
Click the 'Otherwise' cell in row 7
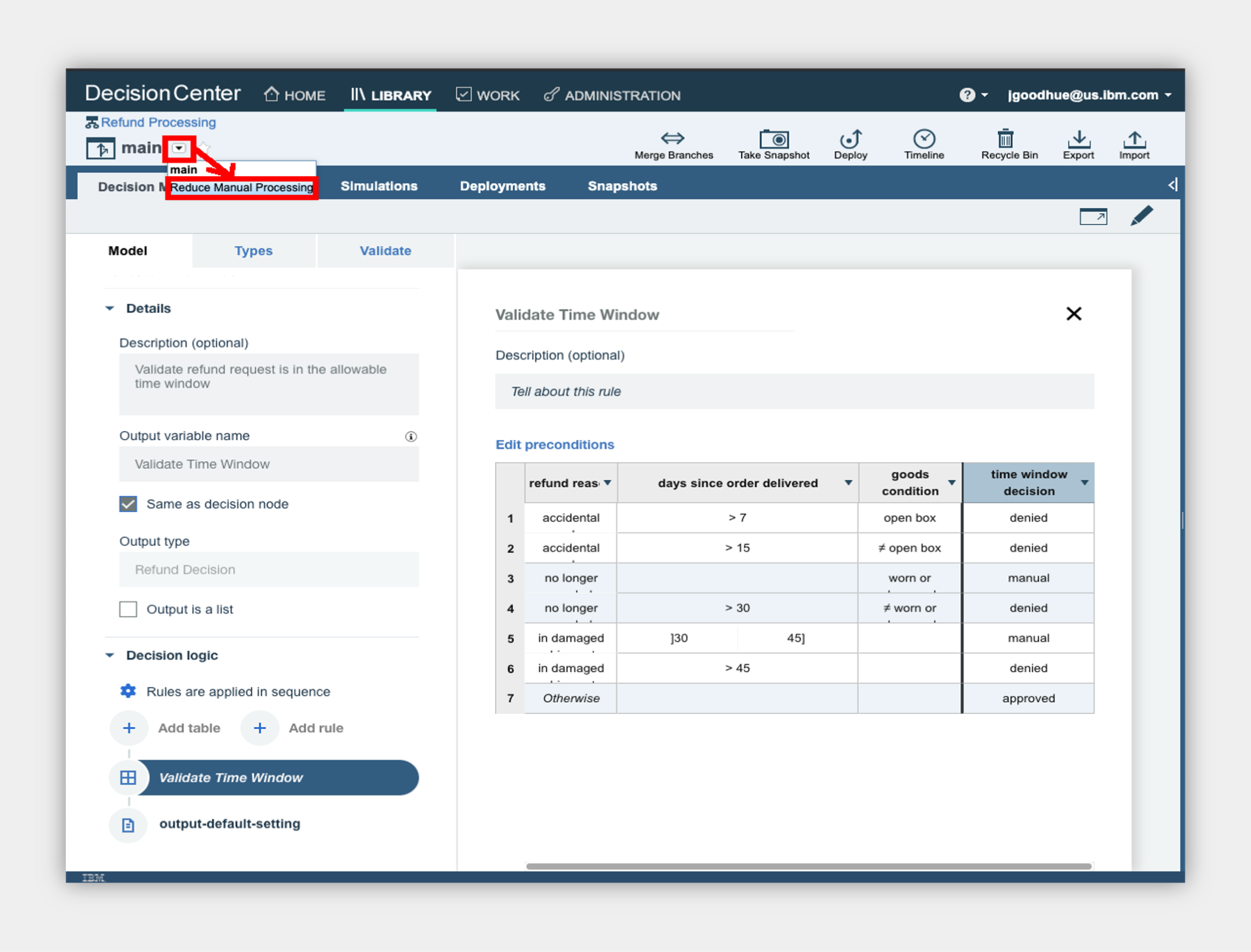tap(571, 698)
